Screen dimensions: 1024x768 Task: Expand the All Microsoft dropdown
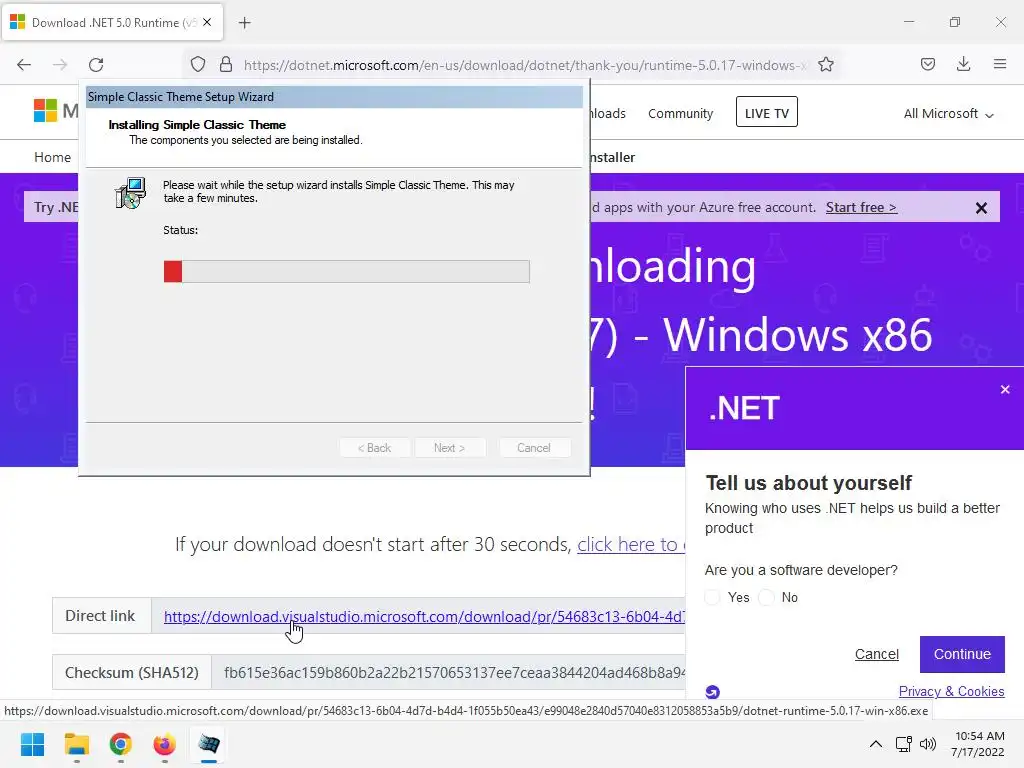(948, 114)
